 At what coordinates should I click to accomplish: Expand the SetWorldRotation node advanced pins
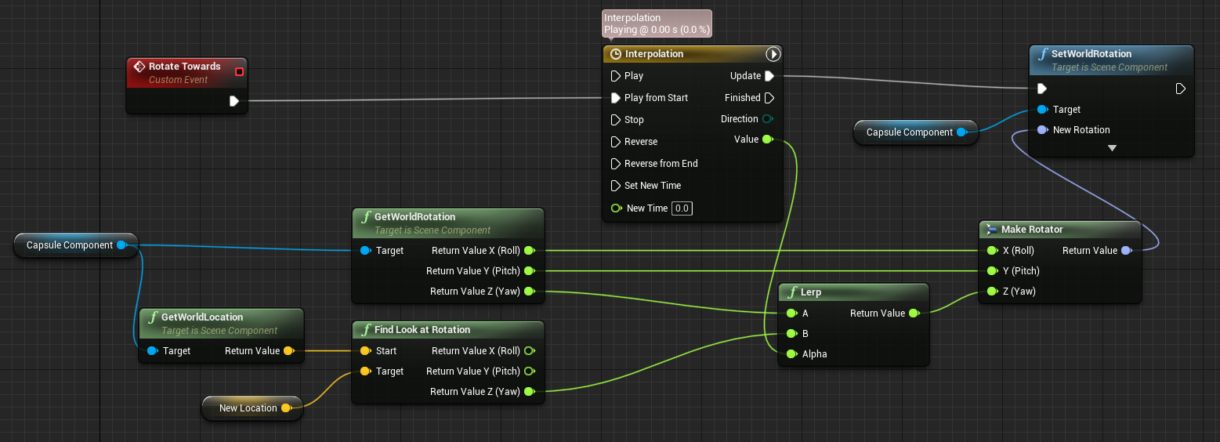click(1111, 148)
